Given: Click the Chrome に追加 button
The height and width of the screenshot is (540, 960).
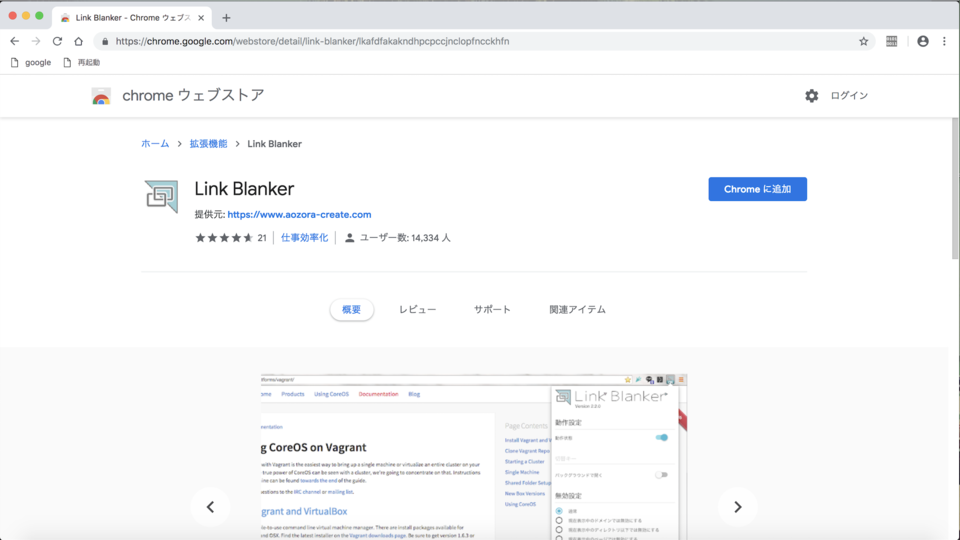Looking at the screenshot, I should [x=757, y=189].
